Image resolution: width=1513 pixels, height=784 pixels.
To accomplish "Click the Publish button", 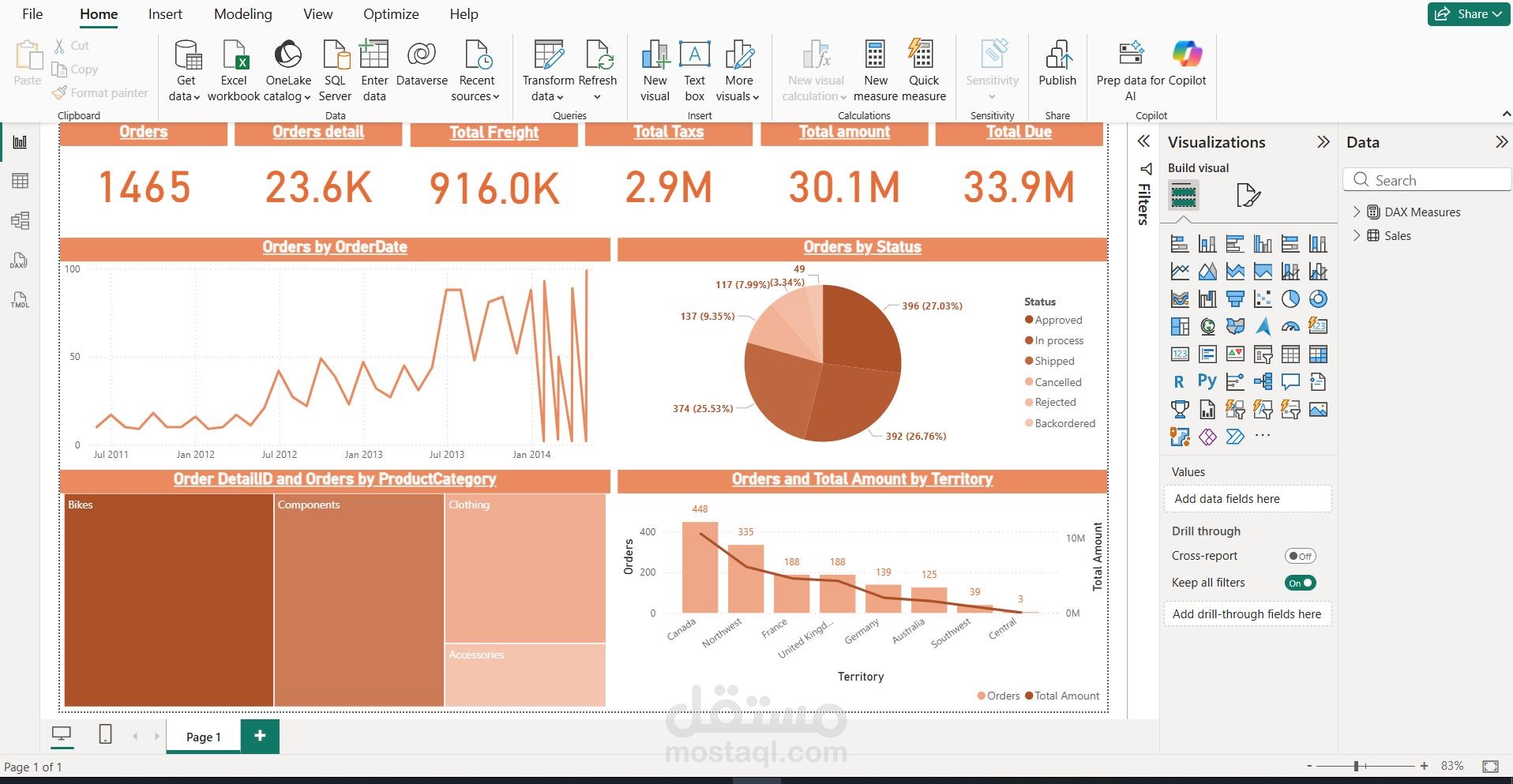I will tap(1058, 67).
